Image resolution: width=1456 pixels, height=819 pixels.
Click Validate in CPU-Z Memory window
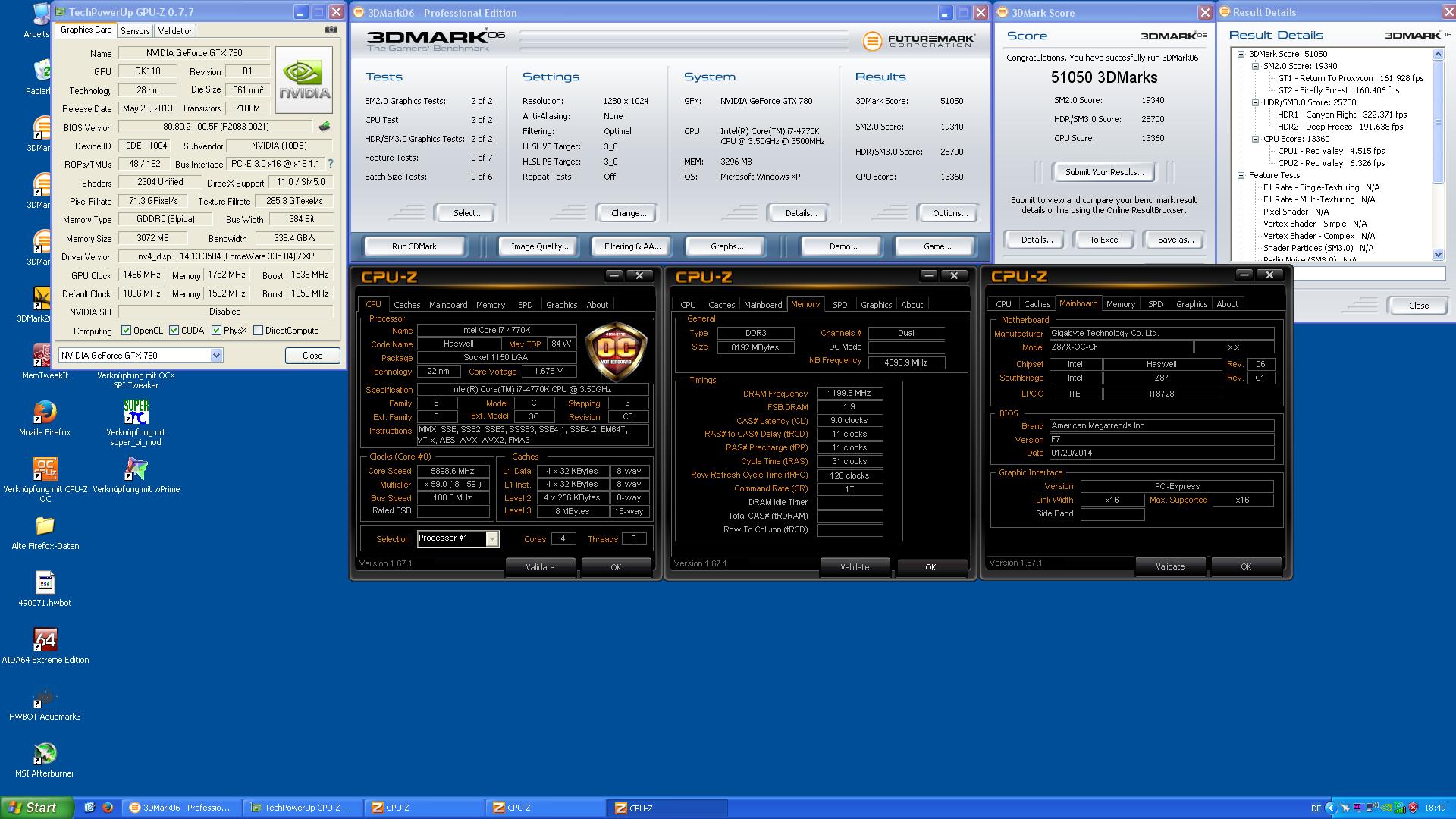(x=855, y=567)
